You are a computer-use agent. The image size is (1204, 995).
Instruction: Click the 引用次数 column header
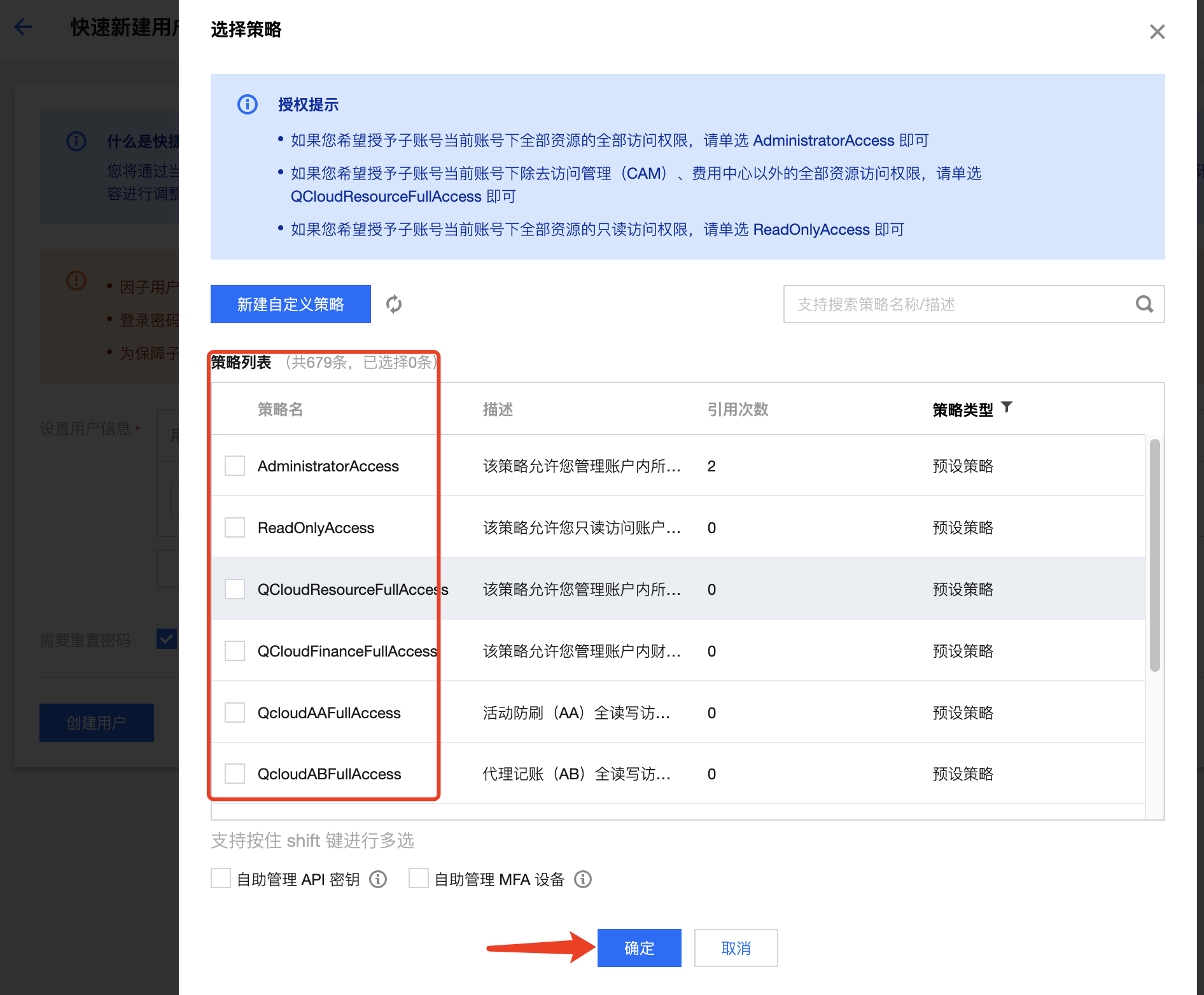pyautogui.click(x=738, y=410)
